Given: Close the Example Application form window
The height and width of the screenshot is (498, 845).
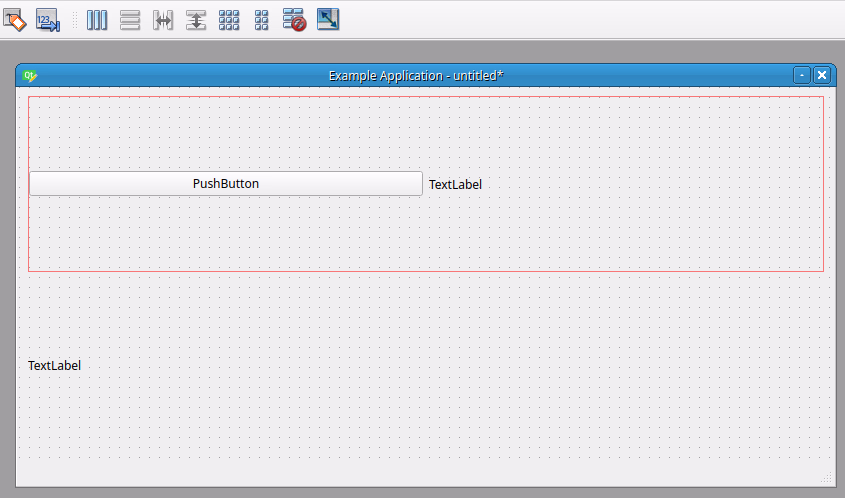Looking at the screenshot, I should [822, 75].
